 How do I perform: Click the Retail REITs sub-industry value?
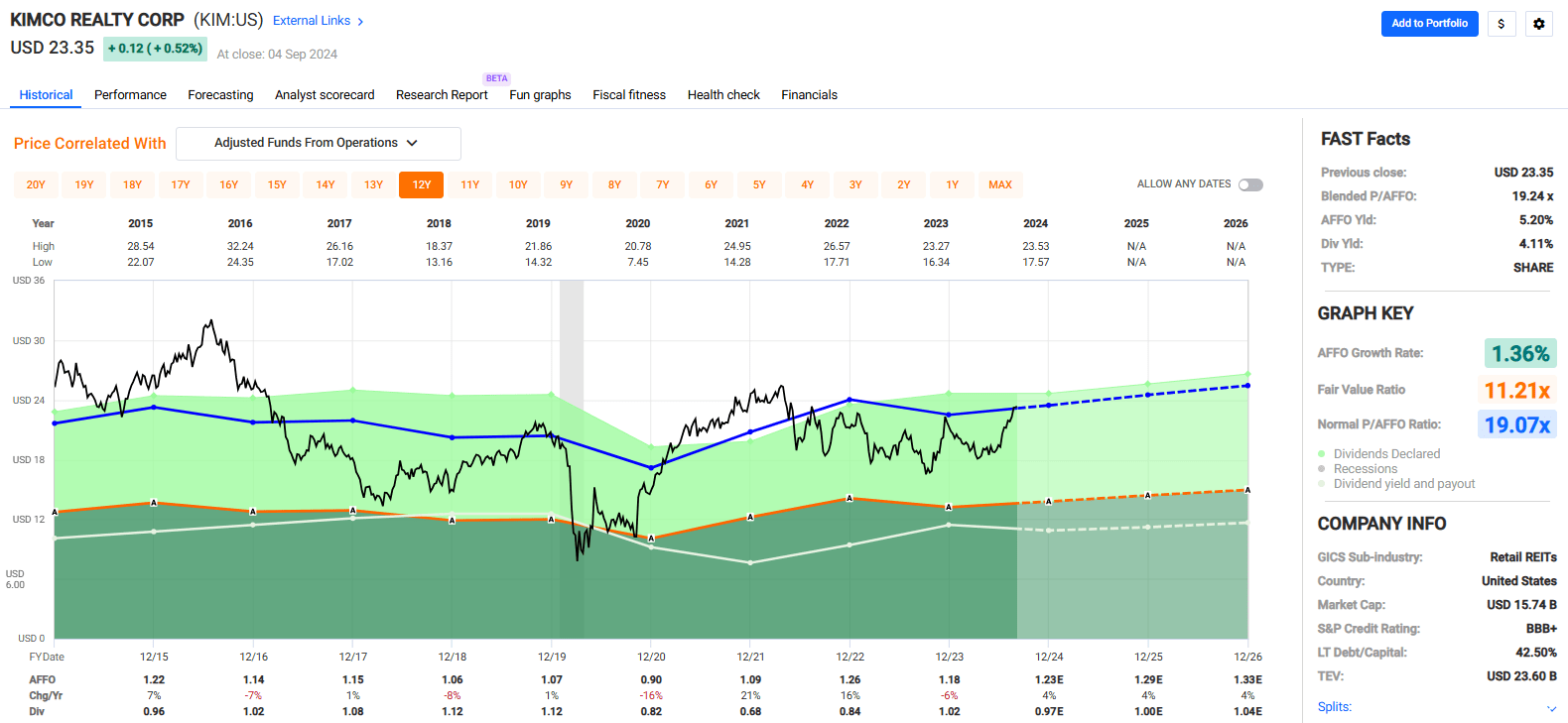tap(1523, 557)
